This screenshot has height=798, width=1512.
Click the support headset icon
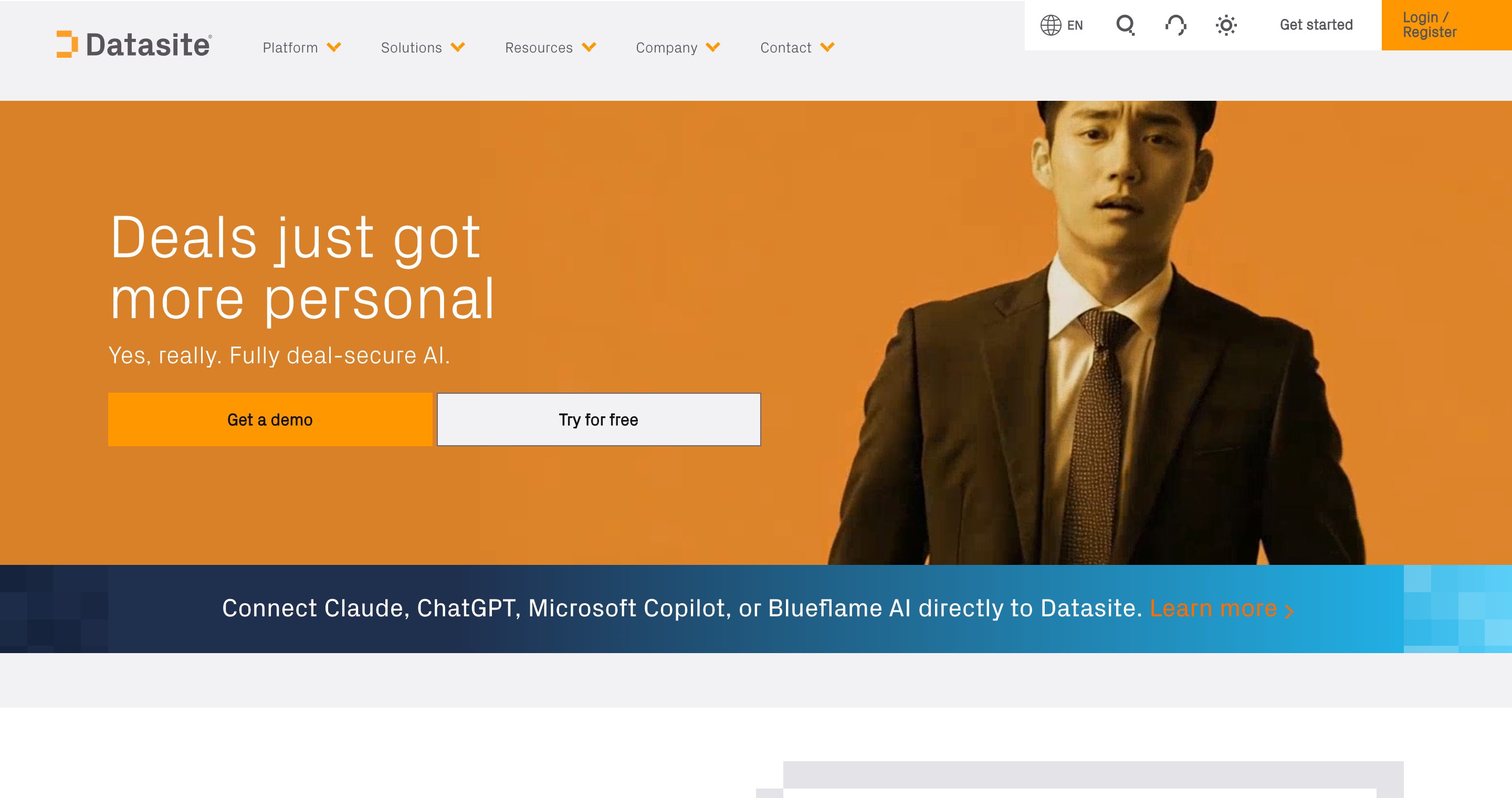pyautogui.click(x=1175, y=25)
